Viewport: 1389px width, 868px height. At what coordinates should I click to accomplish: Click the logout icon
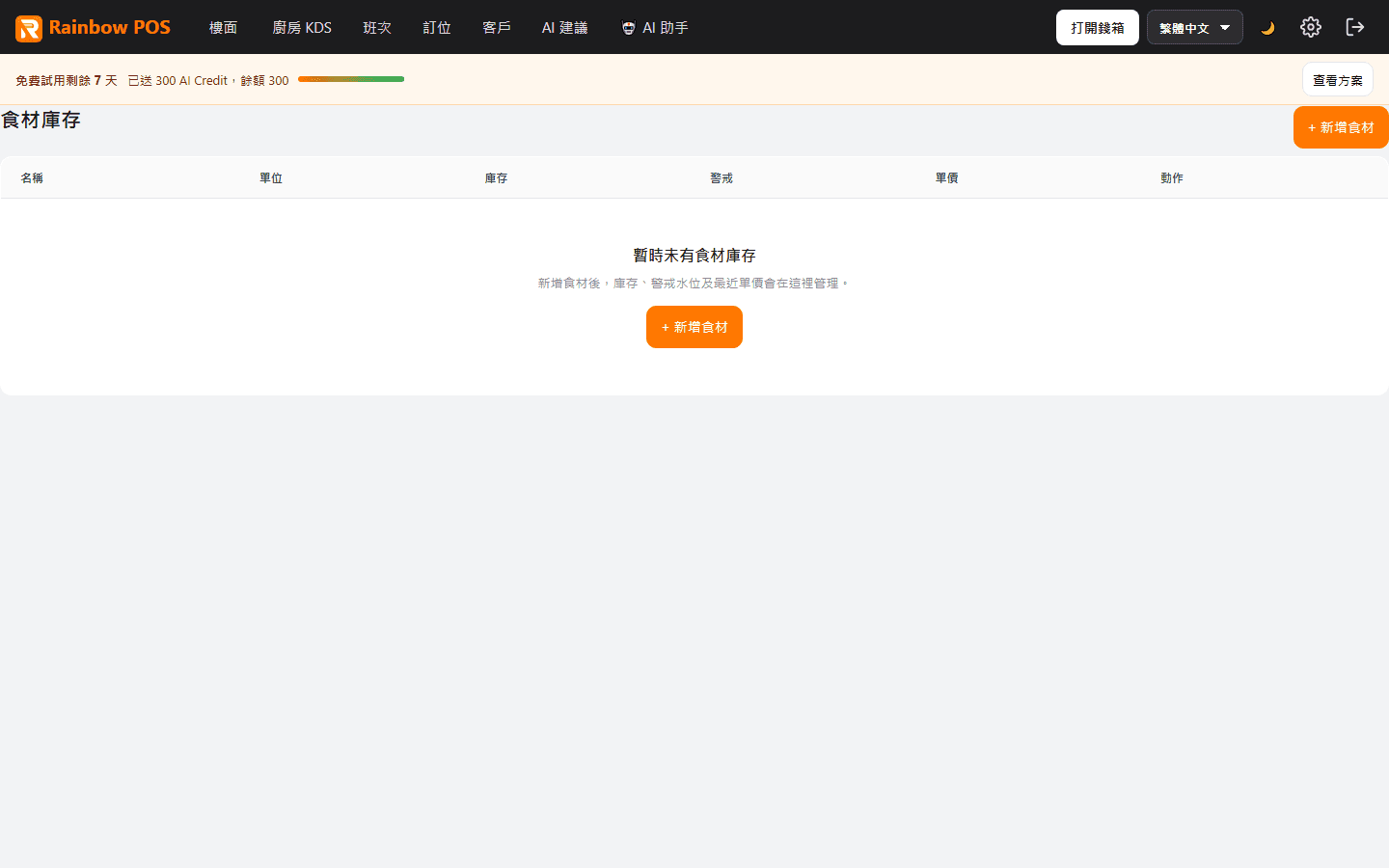[1354, 27]
